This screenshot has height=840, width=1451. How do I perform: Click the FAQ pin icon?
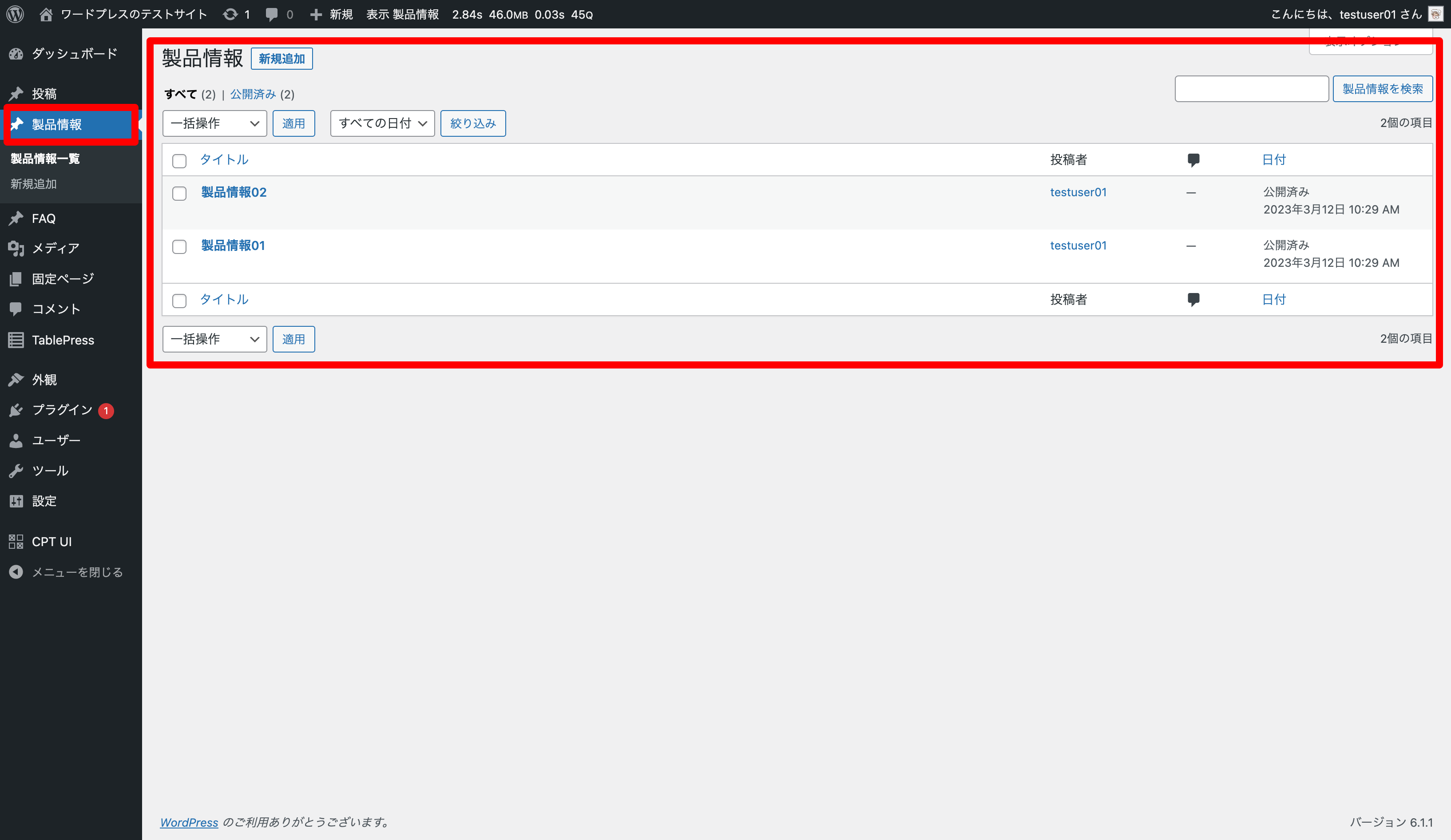pos(16,218)
